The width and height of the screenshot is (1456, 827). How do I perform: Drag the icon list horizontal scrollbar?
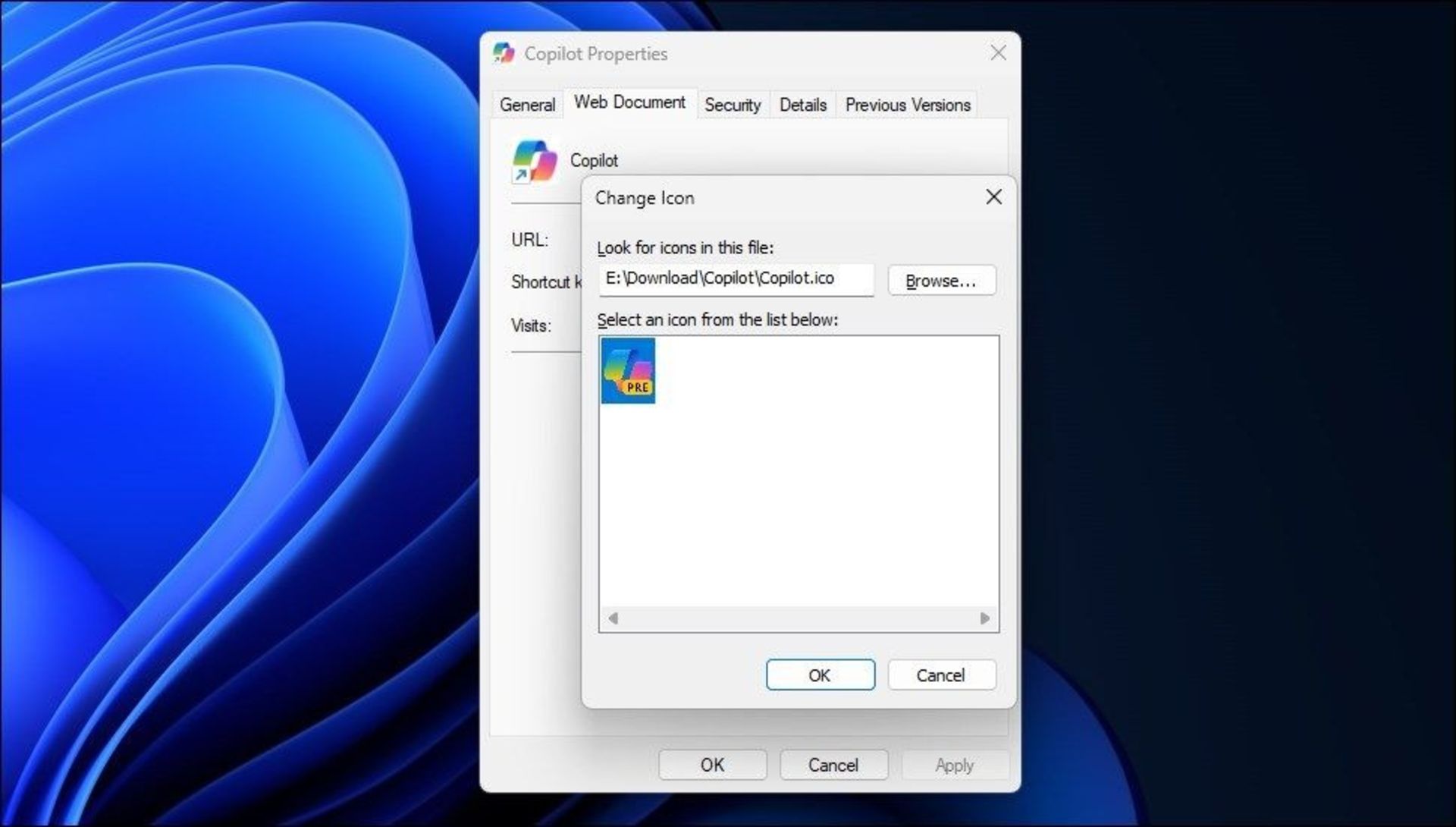tap(798, 618)
